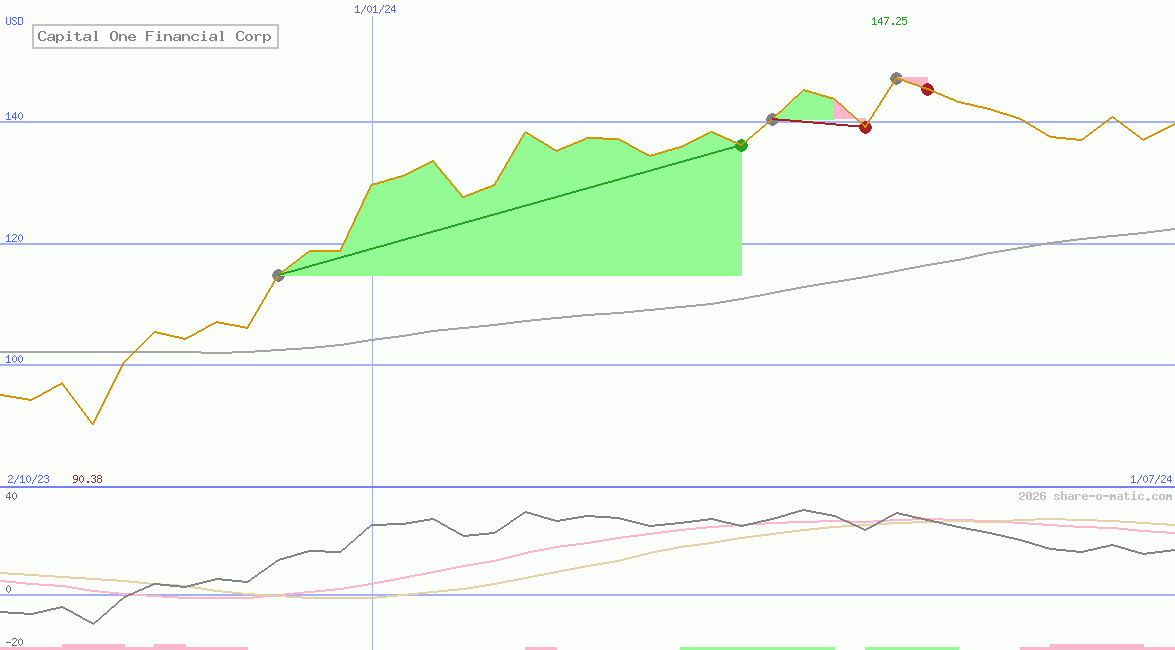Click the gray entry marker starting the green trade line
1175x650 pixels.
click(278, 275)
